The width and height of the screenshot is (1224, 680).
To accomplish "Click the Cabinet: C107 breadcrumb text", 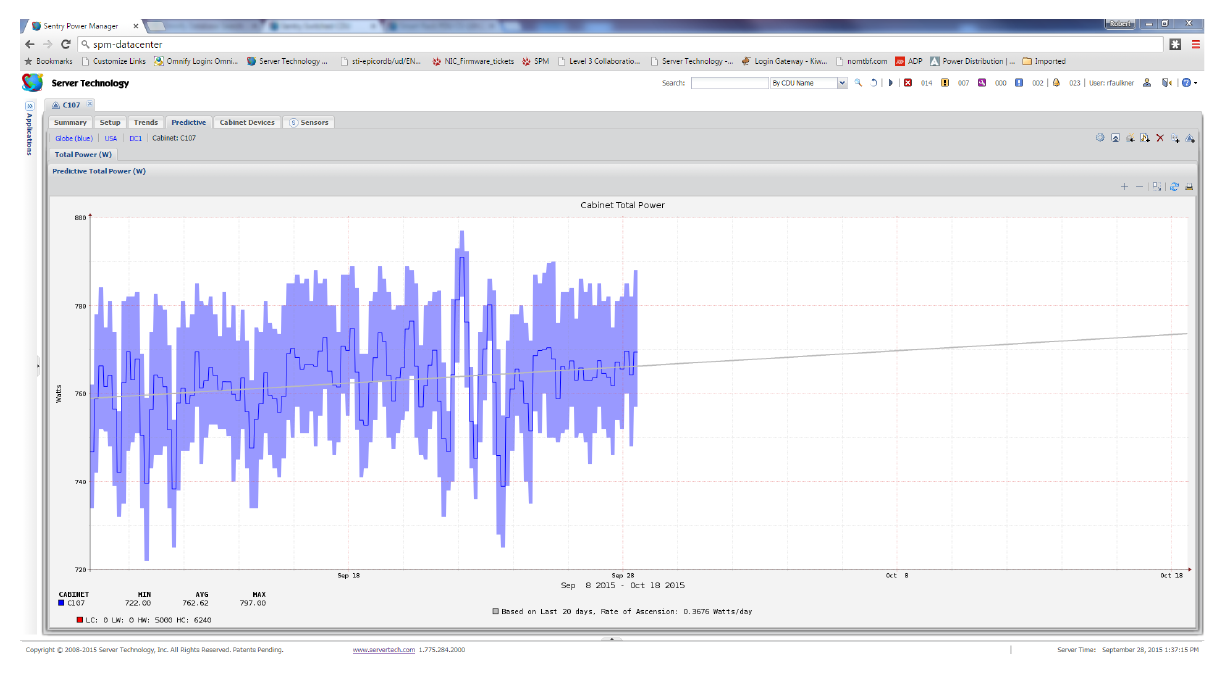I will [174, 138].
